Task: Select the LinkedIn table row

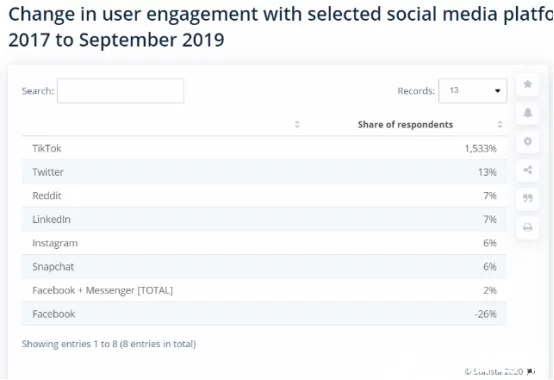Action: (264, 219)
